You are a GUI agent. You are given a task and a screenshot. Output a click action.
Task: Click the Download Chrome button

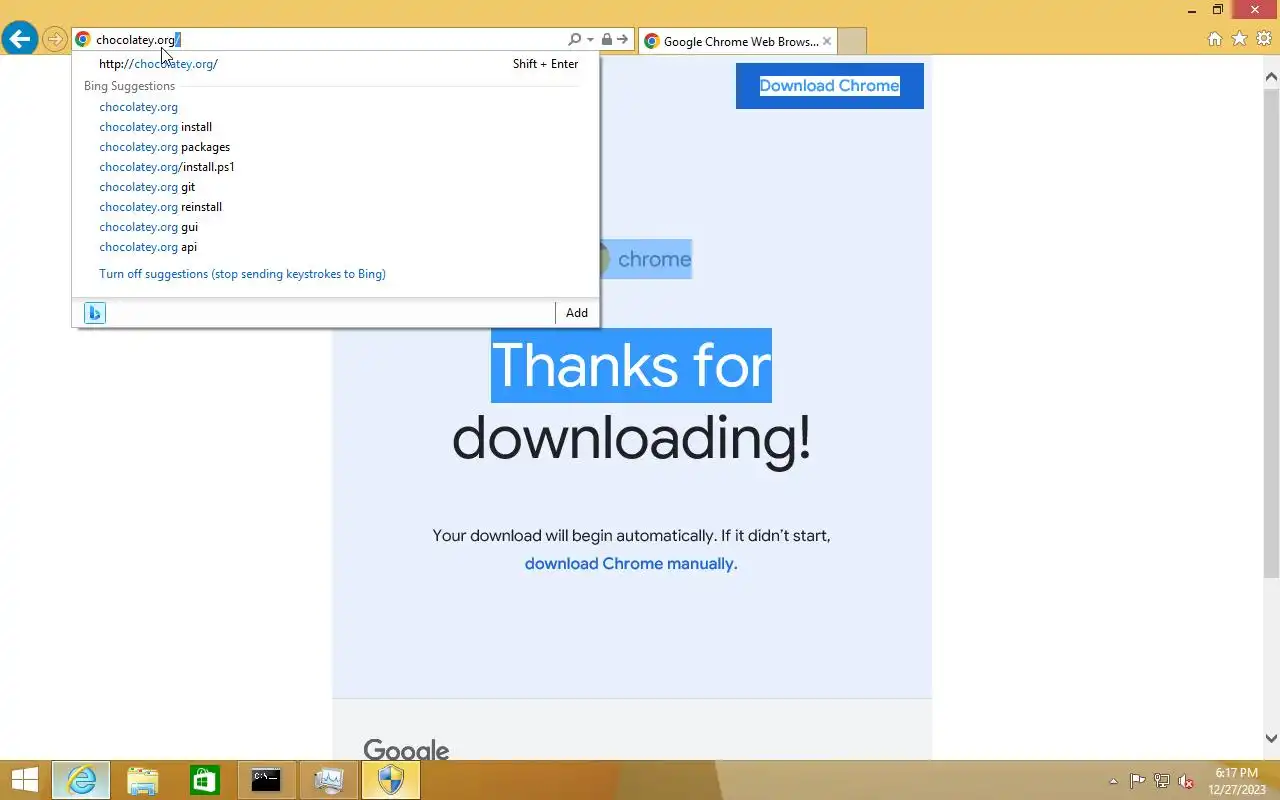(829, 86)
